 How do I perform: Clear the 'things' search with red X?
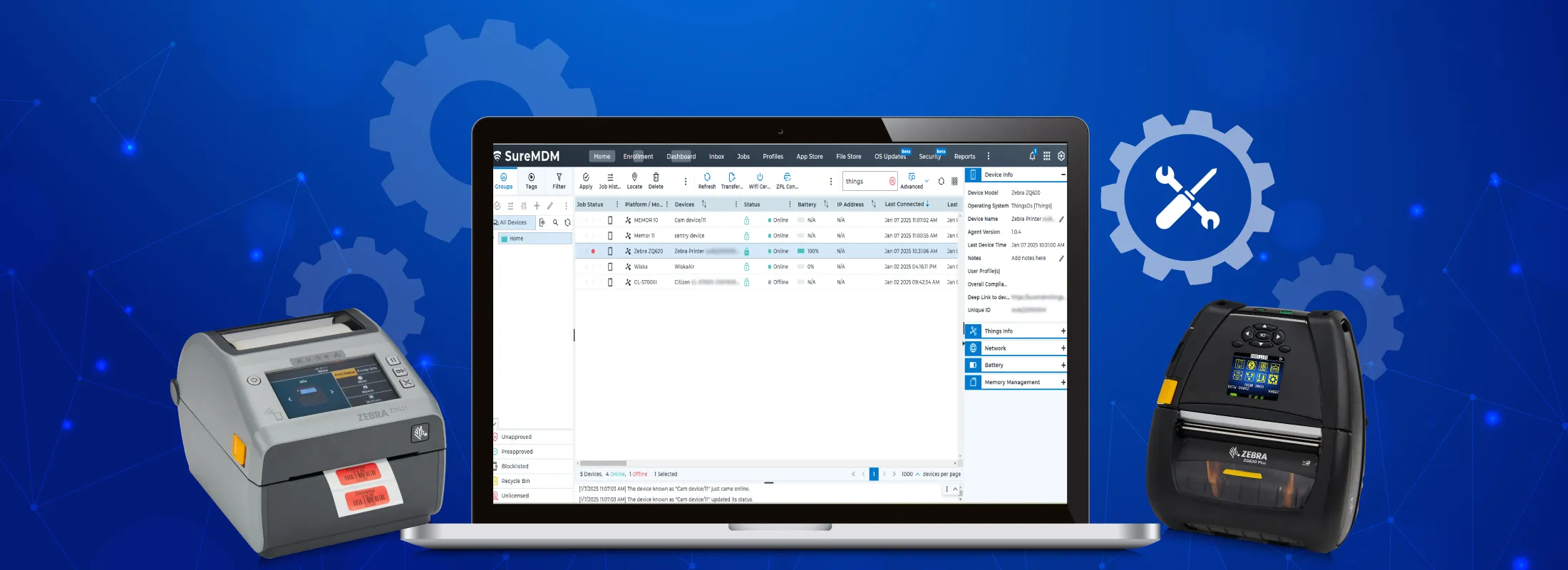click(x=892, y=182)
